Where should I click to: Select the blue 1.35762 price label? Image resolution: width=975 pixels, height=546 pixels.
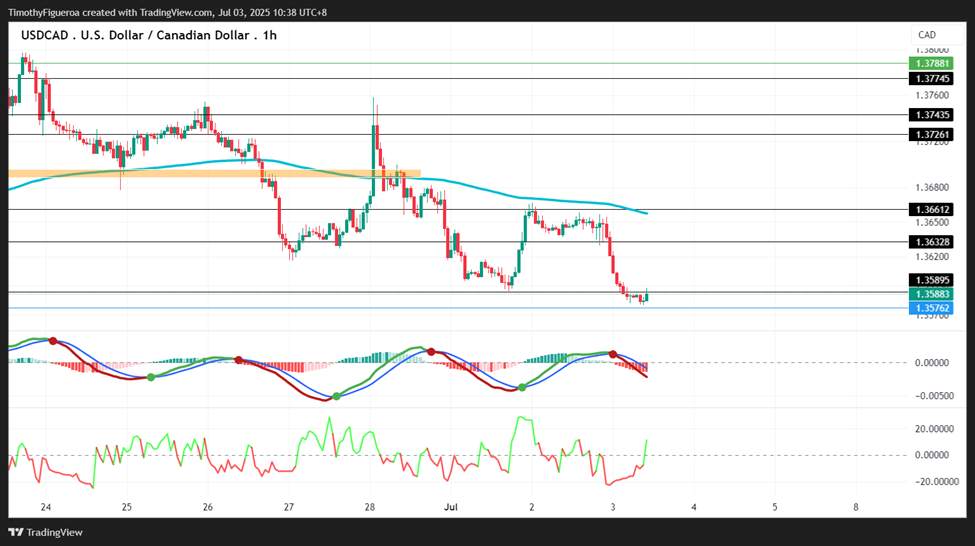pos(931,308)
